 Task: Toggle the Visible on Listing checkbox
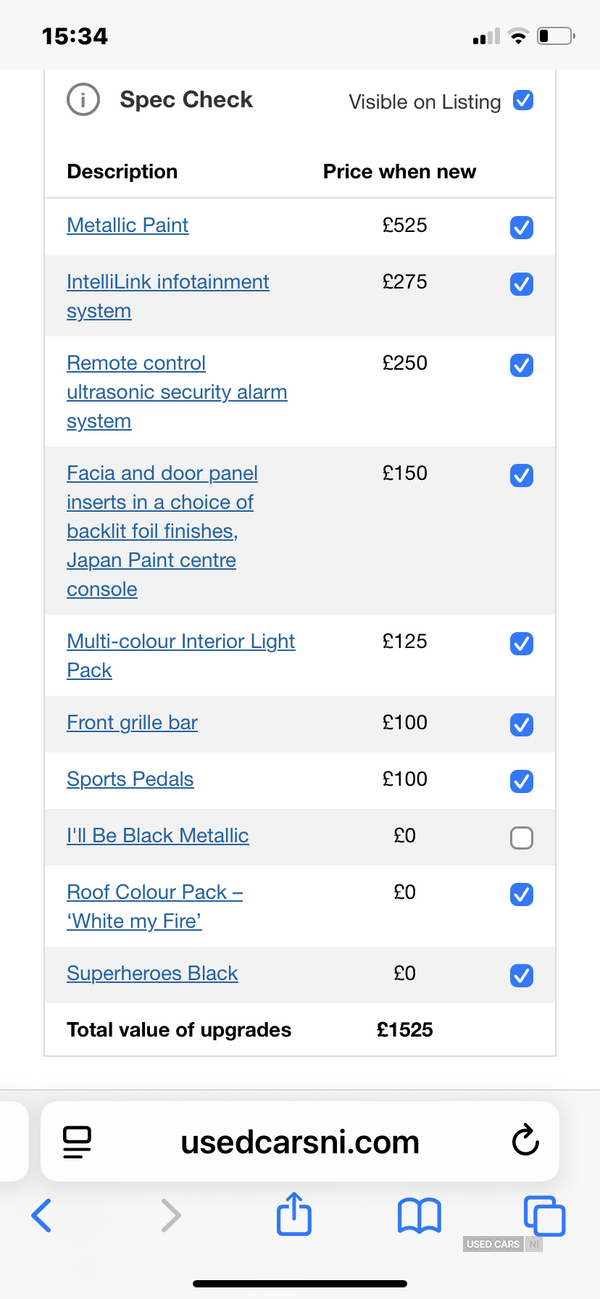tap(523, 100)
